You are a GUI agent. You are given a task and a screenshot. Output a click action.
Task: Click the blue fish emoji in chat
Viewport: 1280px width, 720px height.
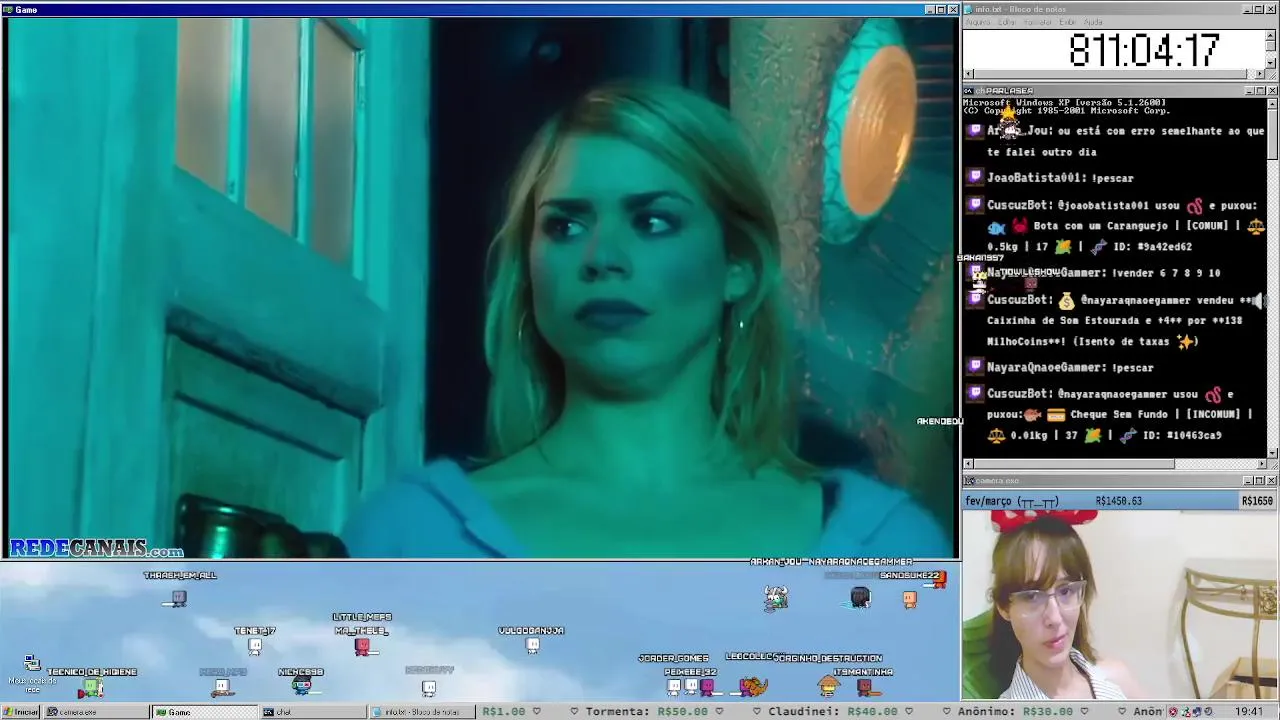pyautogui.click(x=996, y=227)
